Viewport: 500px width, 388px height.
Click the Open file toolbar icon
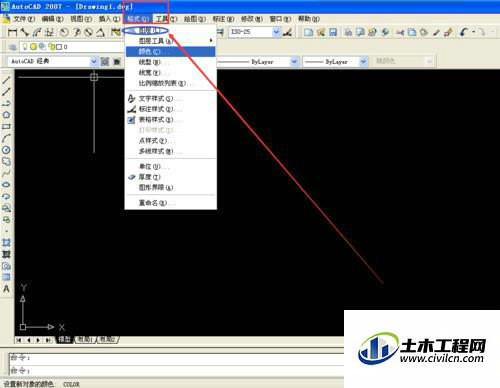click(x=321, y=32)
